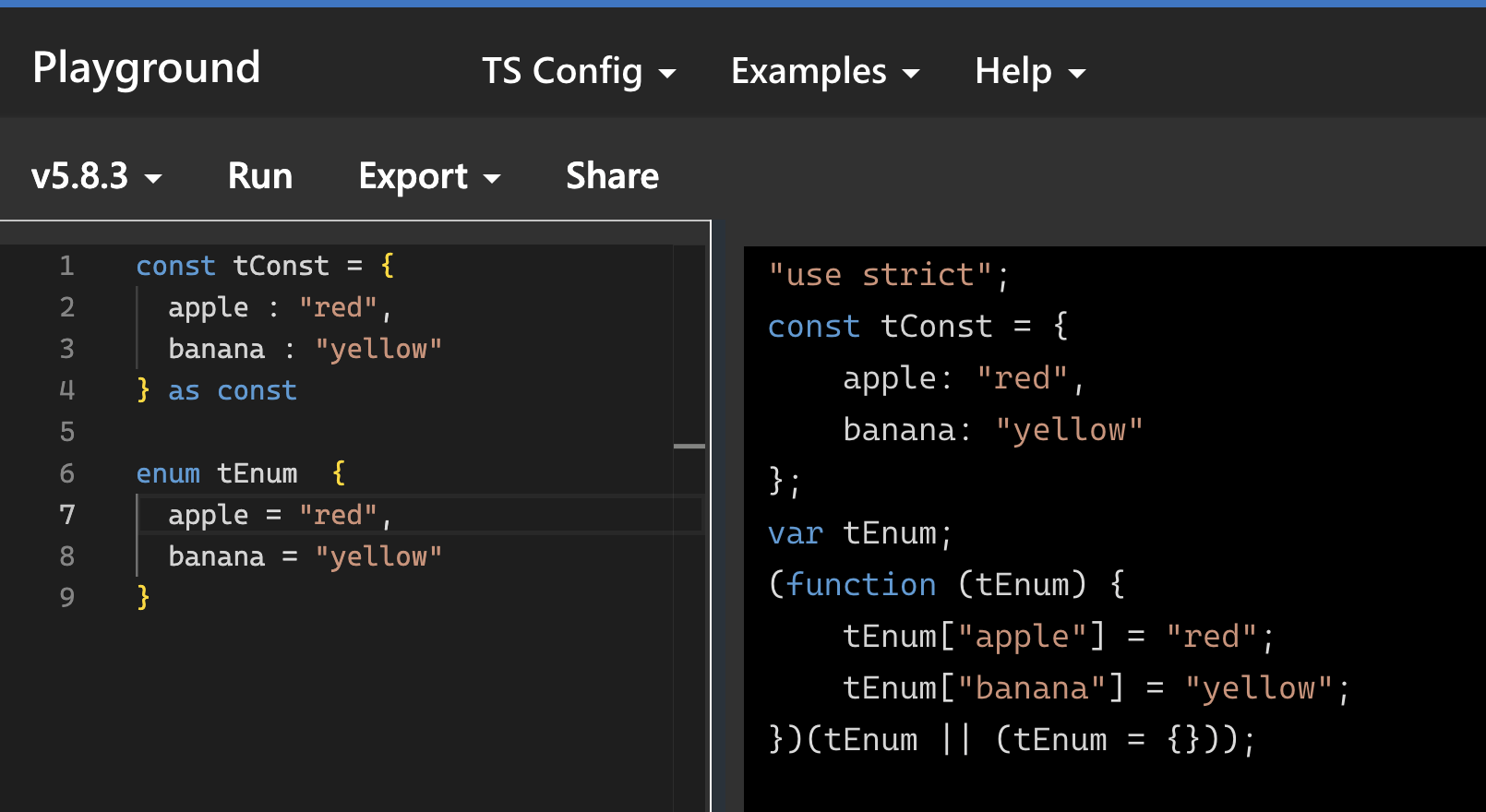The height and width of the screenshot is (812, 1486).
Task: Click 'const tConst' line in output panel
Action: click(x=918, y=327)
